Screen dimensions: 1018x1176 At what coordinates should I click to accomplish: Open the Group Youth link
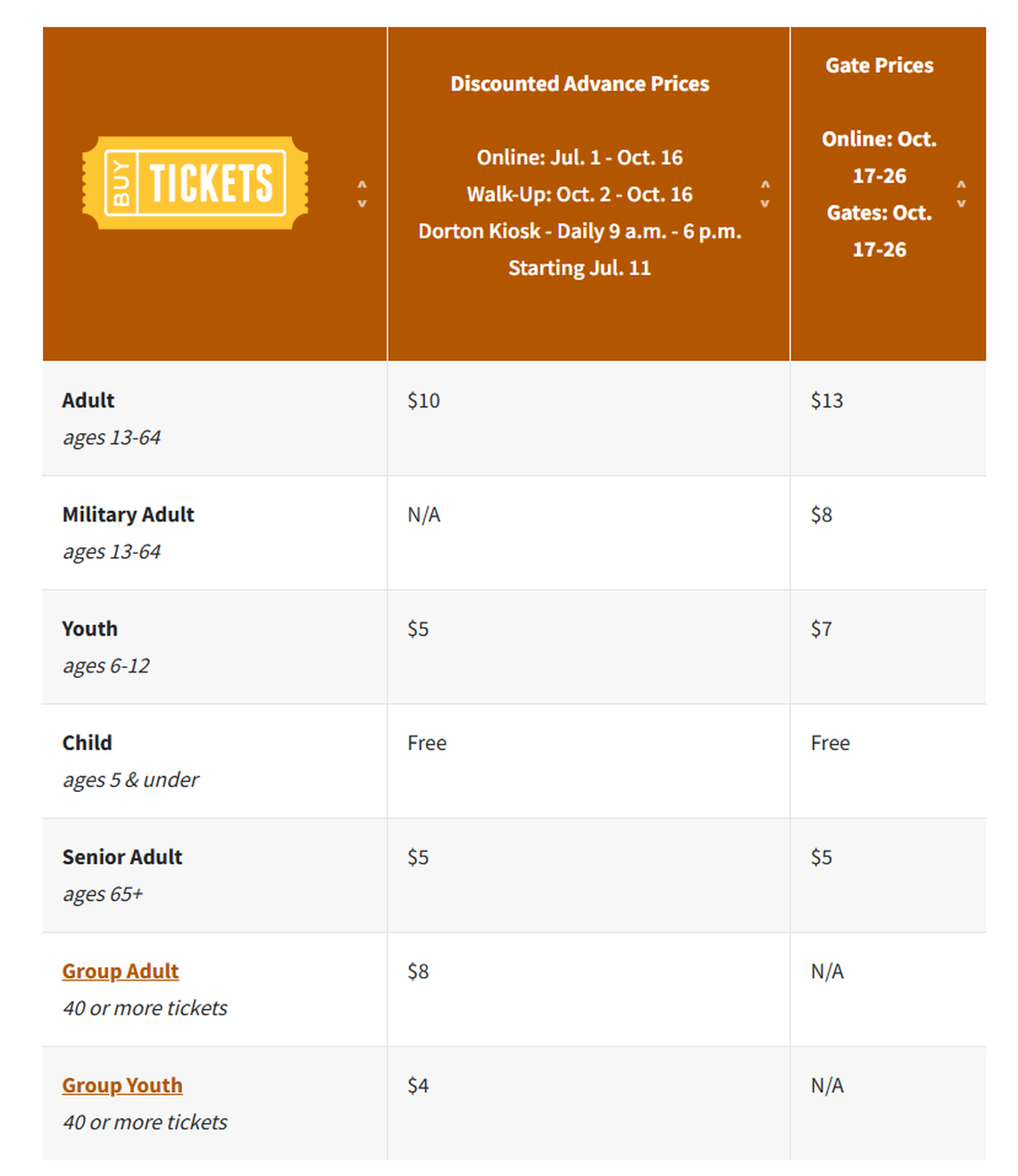[x=121, y=1085]
